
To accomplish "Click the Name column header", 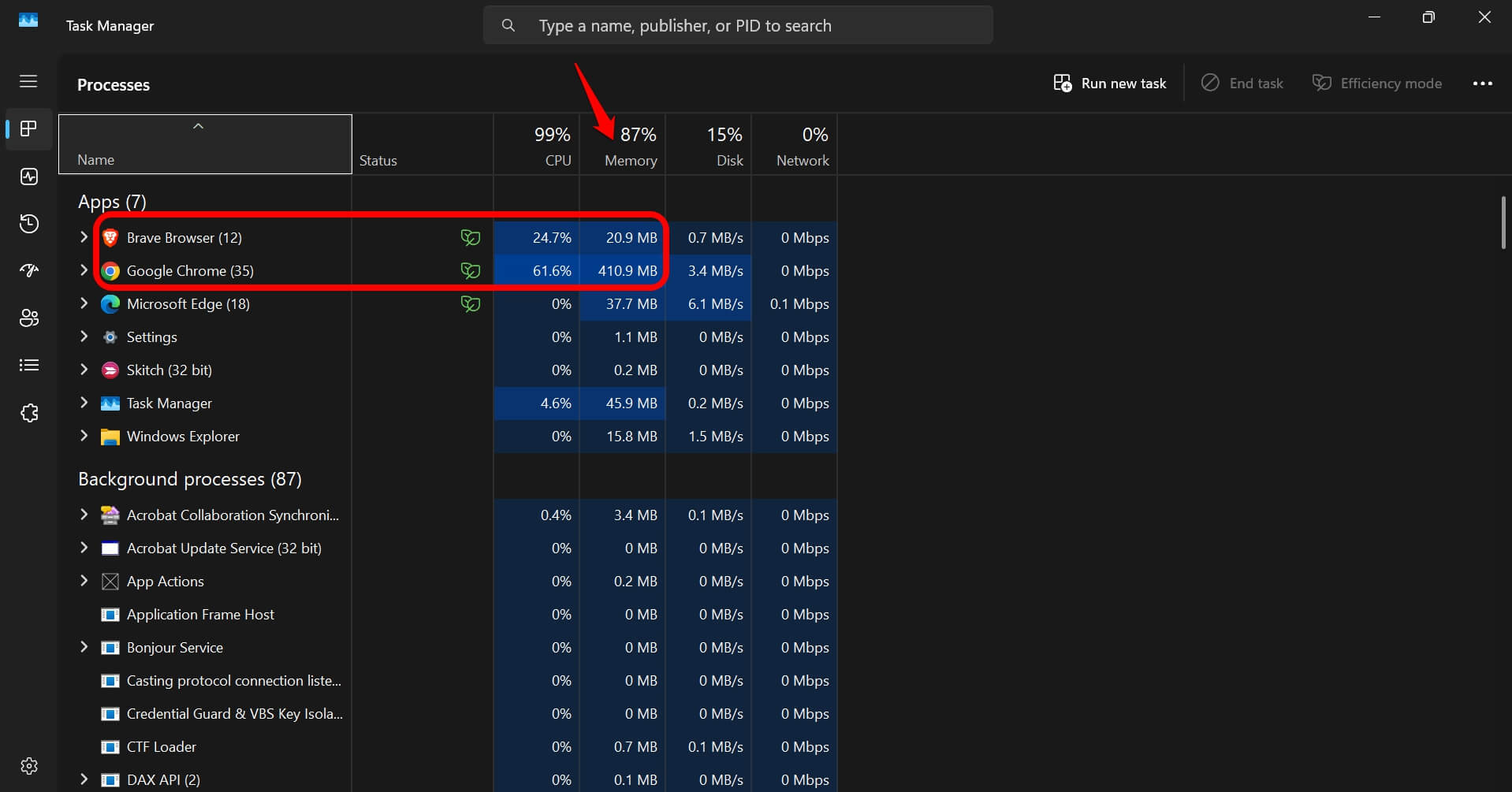I will pyautogui.click(x=205, y=144).
